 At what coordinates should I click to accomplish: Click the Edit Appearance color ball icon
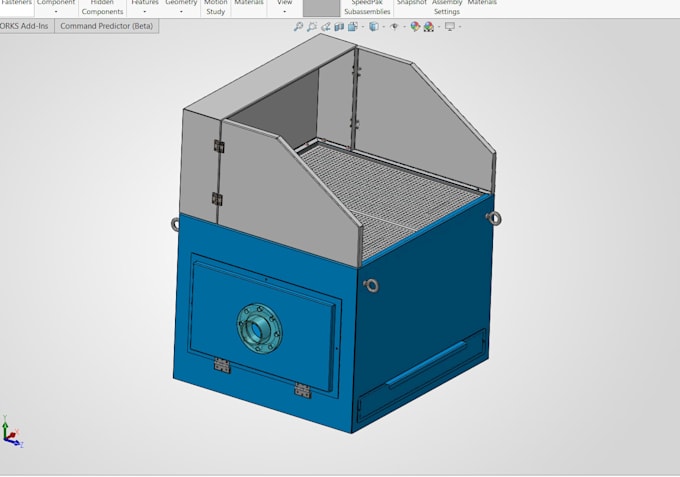(415, 27)
